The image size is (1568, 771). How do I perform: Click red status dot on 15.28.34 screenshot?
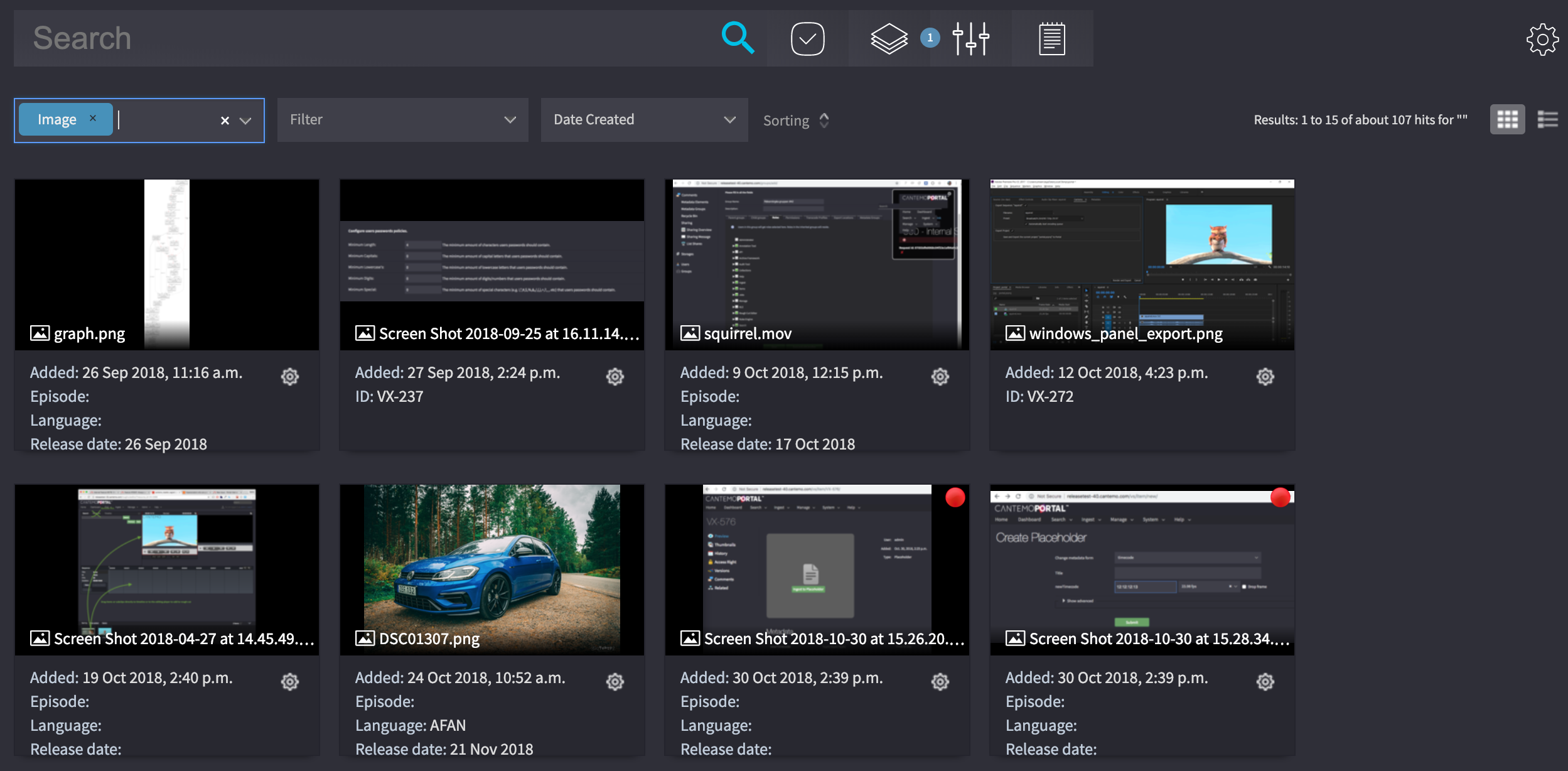point(1280,497)
